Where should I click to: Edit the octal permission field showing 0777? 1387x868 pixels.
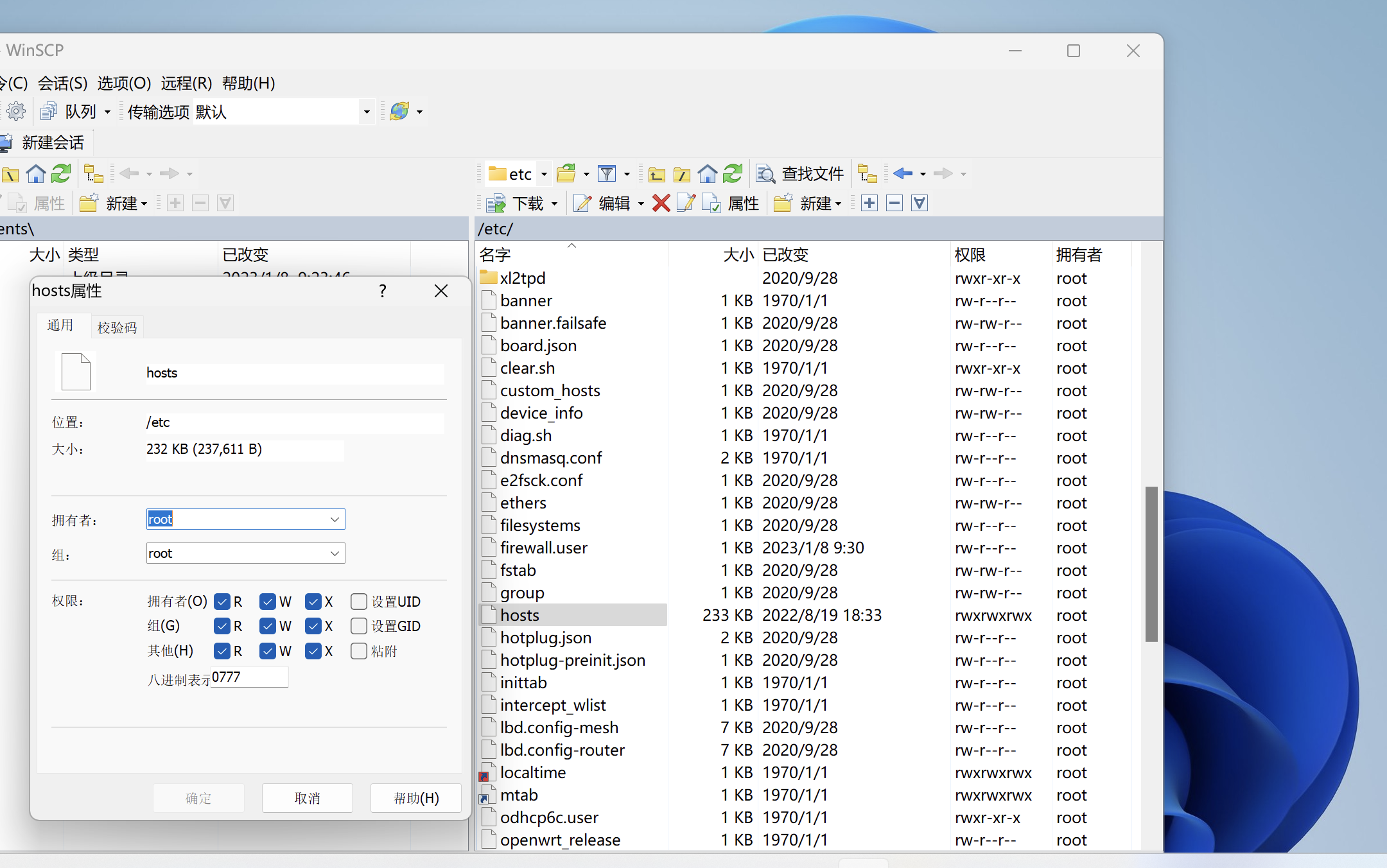(x=249, y=677)
